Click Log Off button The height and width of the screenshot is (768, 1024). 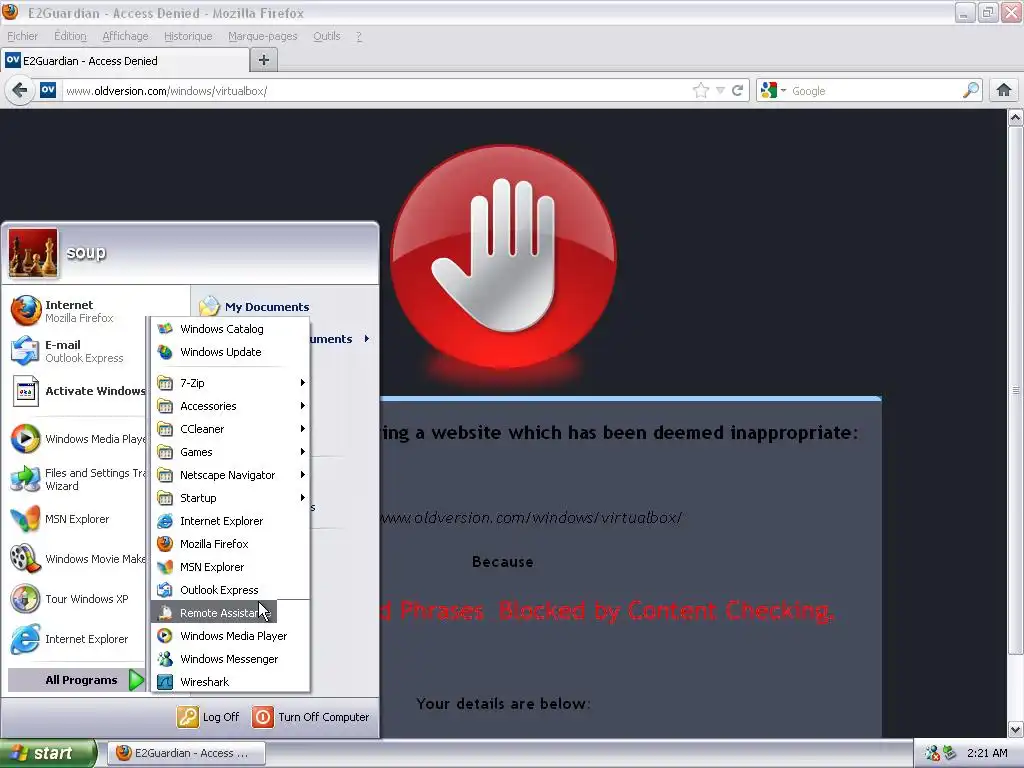click(208, 717)
